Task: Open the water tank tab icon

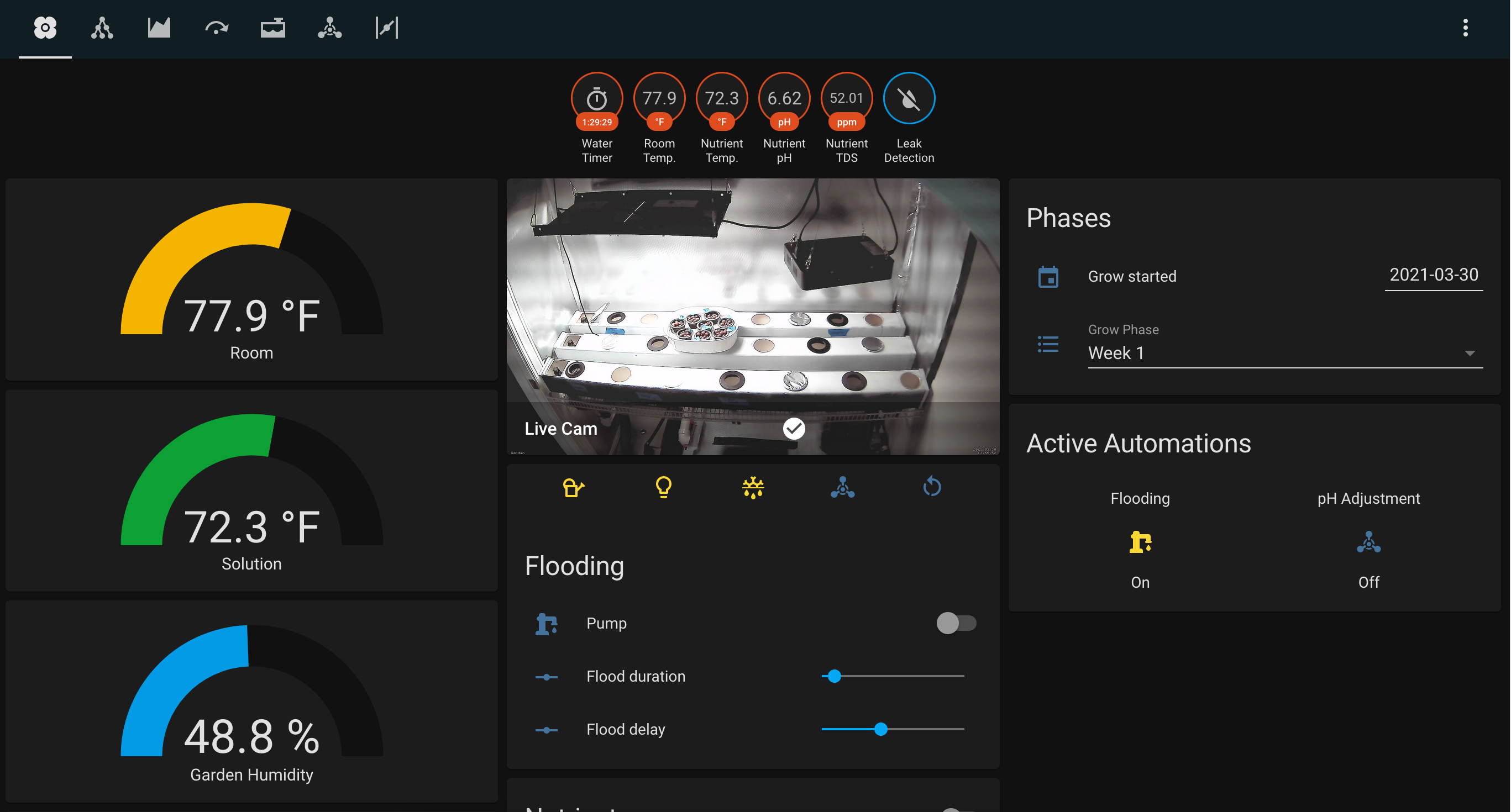Action: pos(273,28)
